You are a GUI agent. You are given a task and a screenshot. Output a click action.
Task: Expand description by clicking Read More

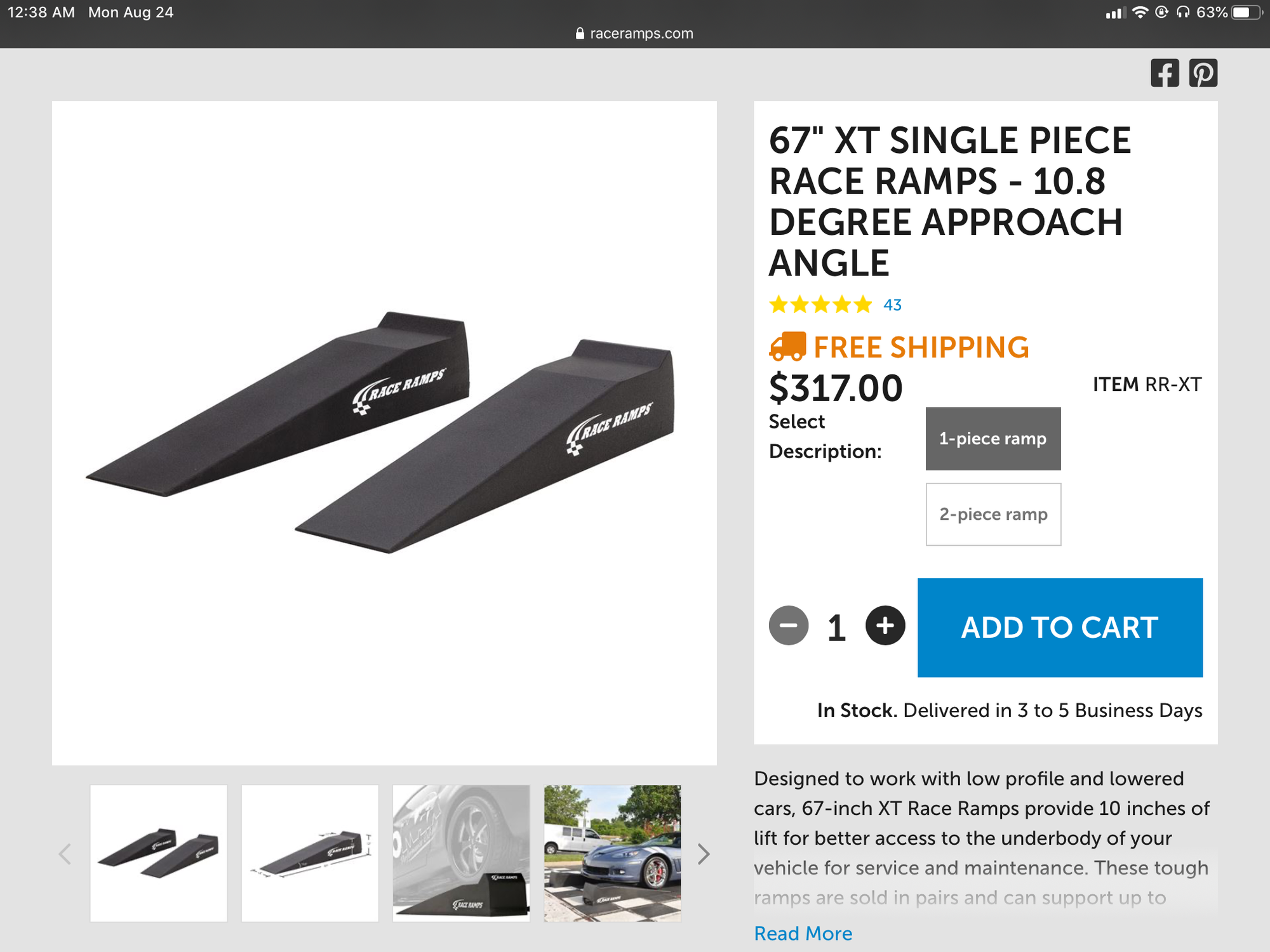[x=803, y=933]
